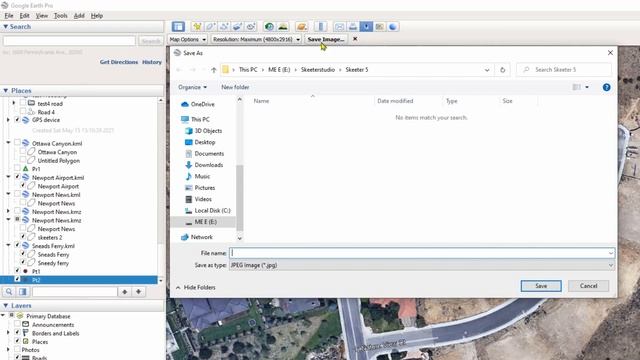Click the Add Placemark pushpin icon
This screenshot has height=360, width=640.
pyautogui.click(x=197, y=27)
